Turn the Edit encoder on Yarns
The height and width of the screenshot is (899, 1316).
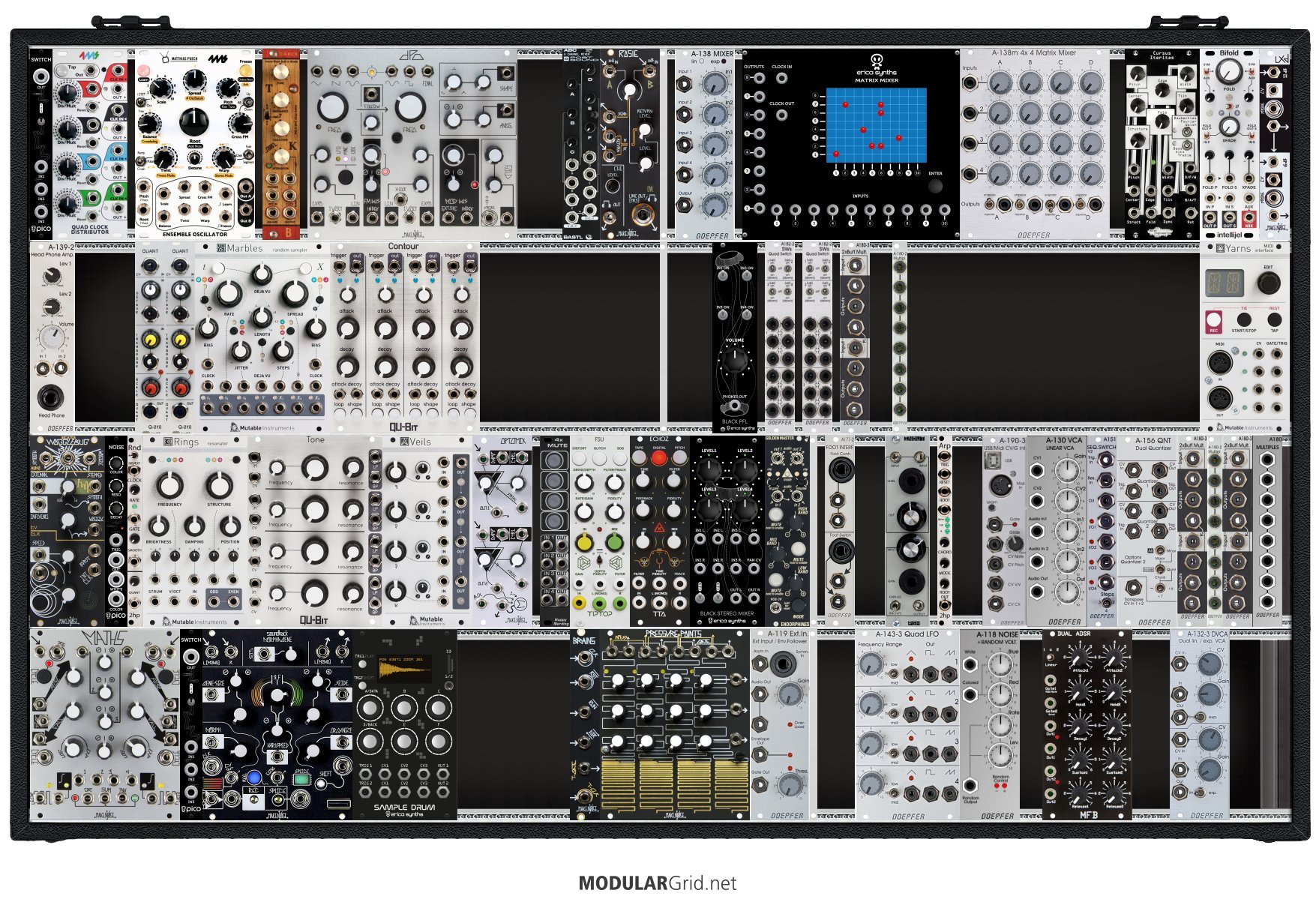1268,283
